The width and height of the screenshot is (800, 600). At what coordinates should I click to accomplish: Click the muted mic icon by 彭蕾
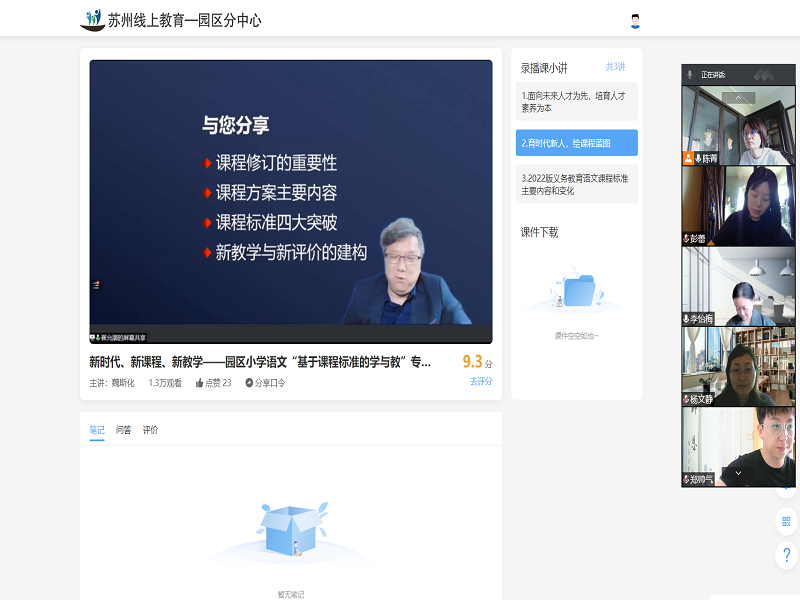(x=686, y=238)
